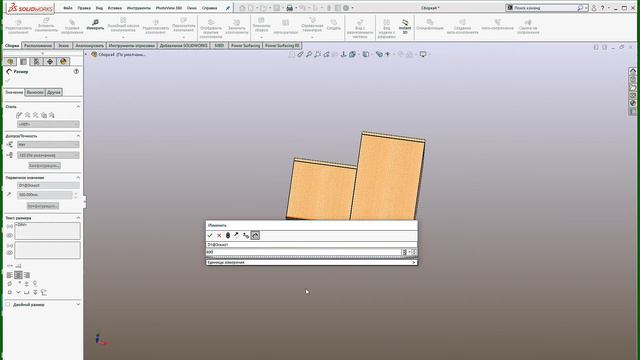The image size is (640, 360).
Task: Select left text justification in the Размер panel
Action: click(9, 275)
